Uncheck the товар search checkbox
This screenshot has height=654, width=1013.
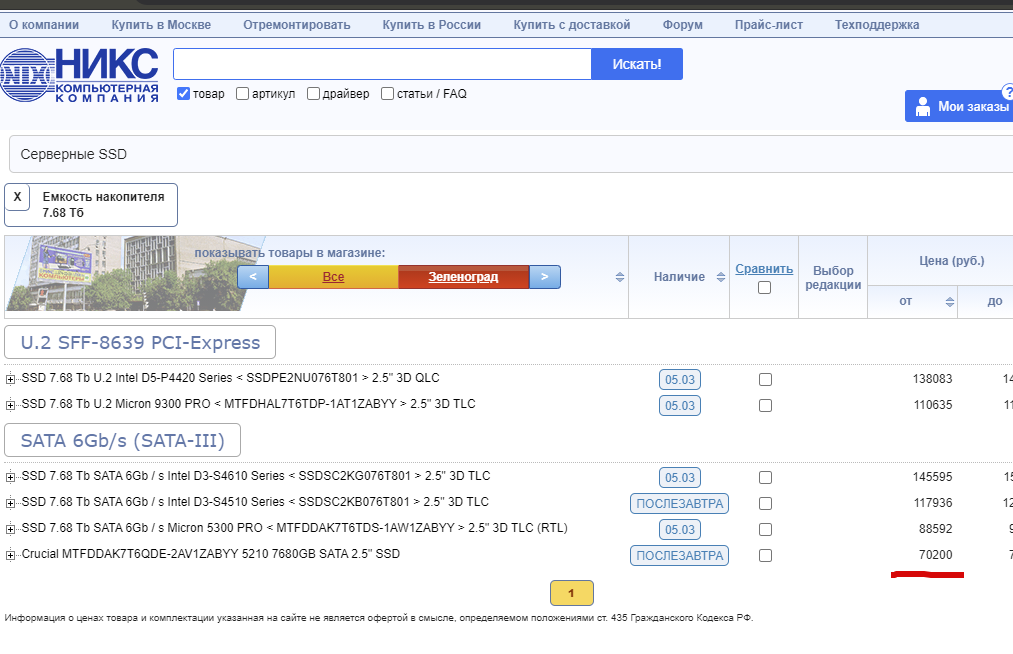[x=183, y=94]
